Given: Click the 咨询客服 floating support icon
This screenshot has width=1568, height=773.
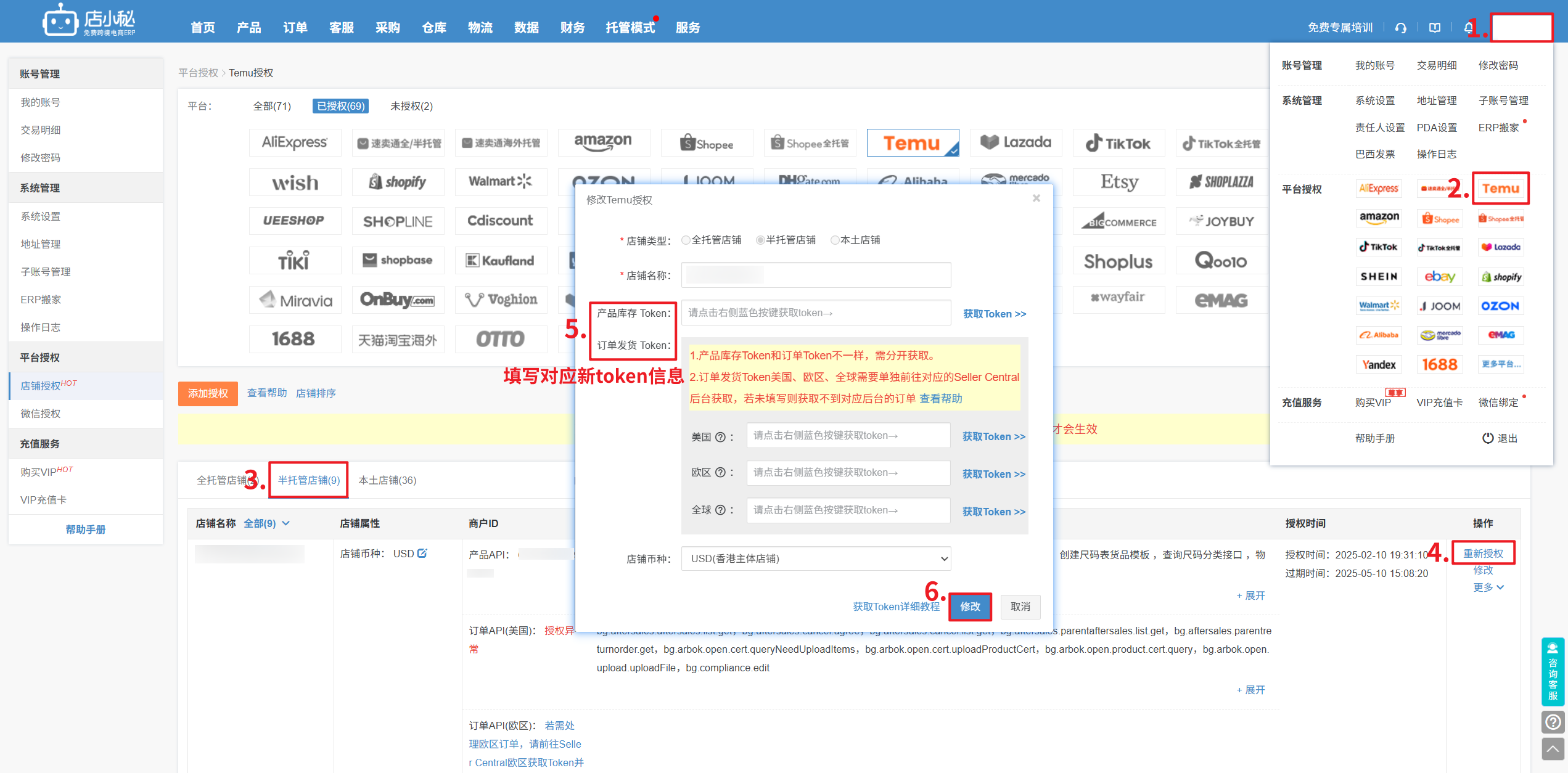Looking at the screenshot, I should pos(1553,671).
